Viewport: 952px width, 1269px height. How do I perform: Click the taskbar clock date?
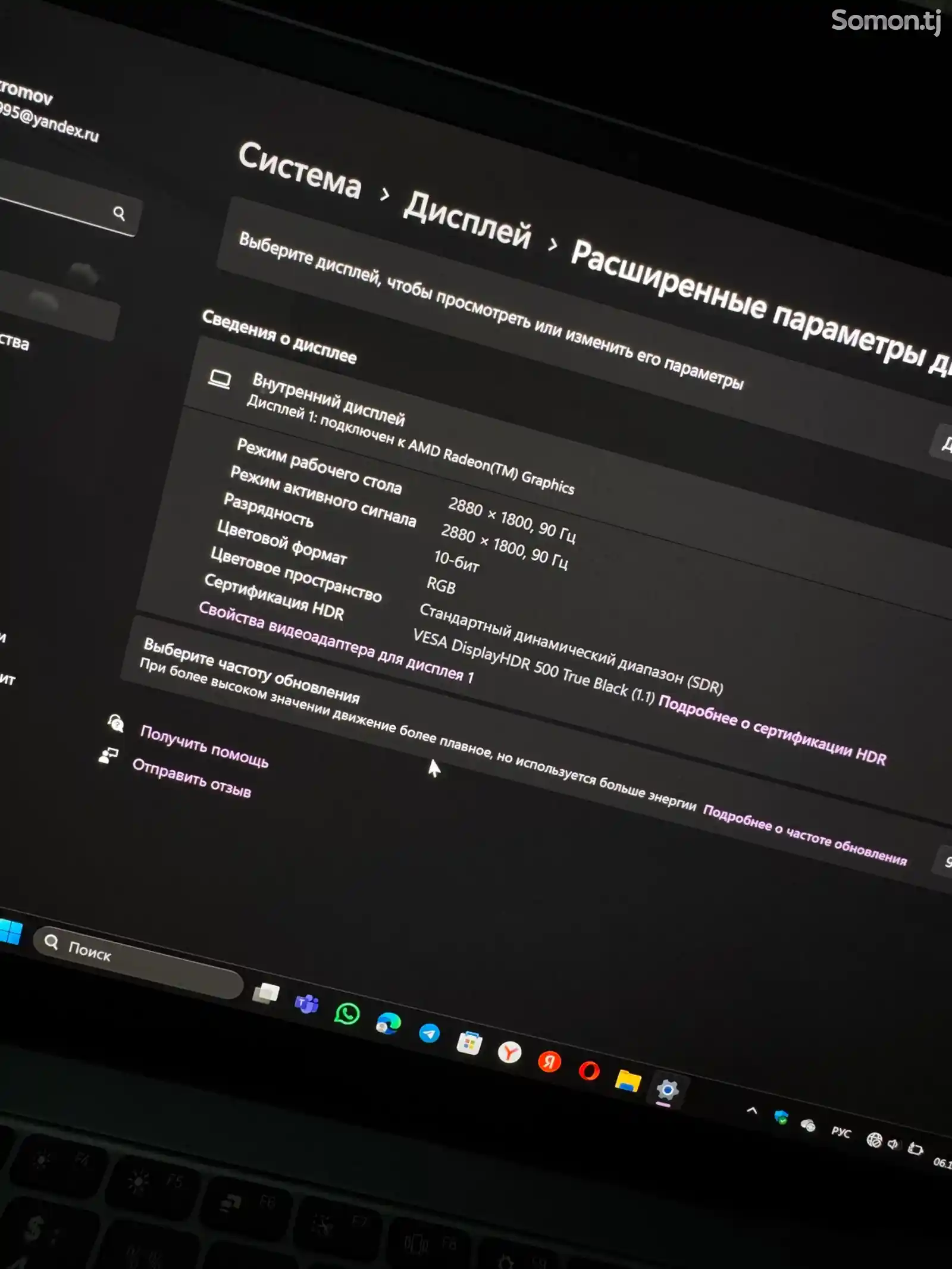pos(942,1163)
